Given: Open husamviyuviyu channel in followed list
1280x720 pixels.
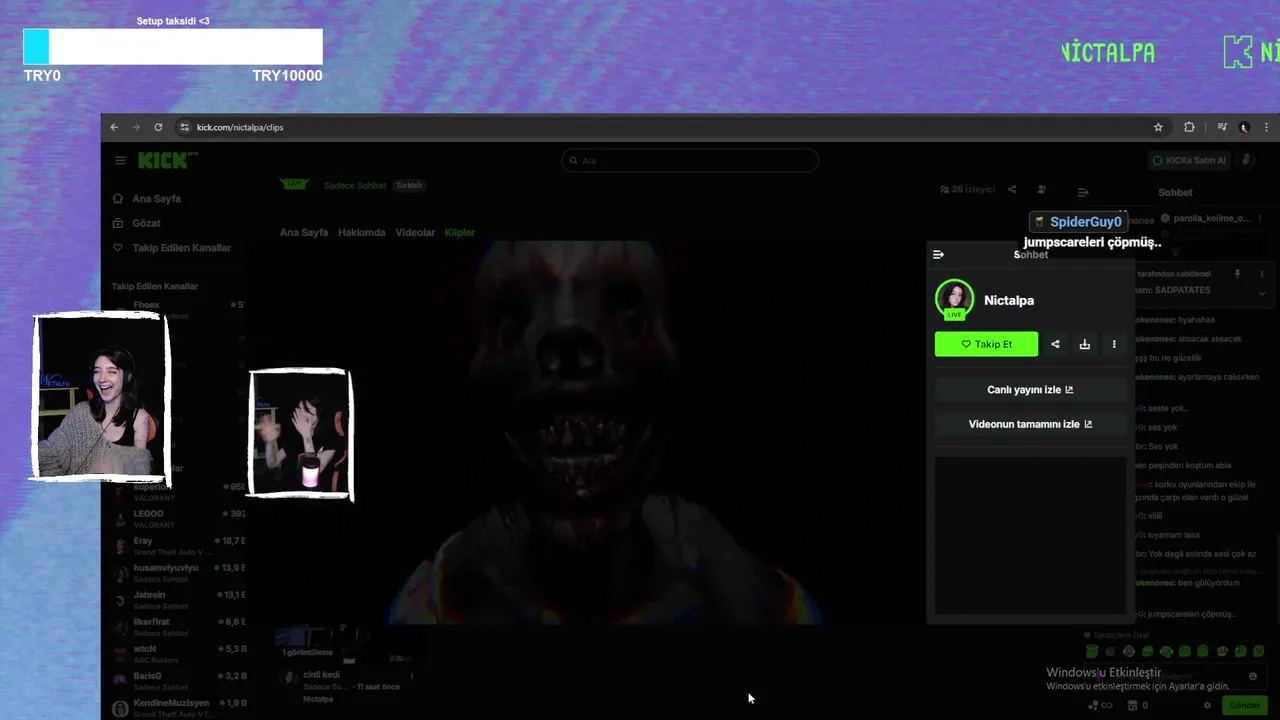Looking at the screenshot, I should pos(178,572).
